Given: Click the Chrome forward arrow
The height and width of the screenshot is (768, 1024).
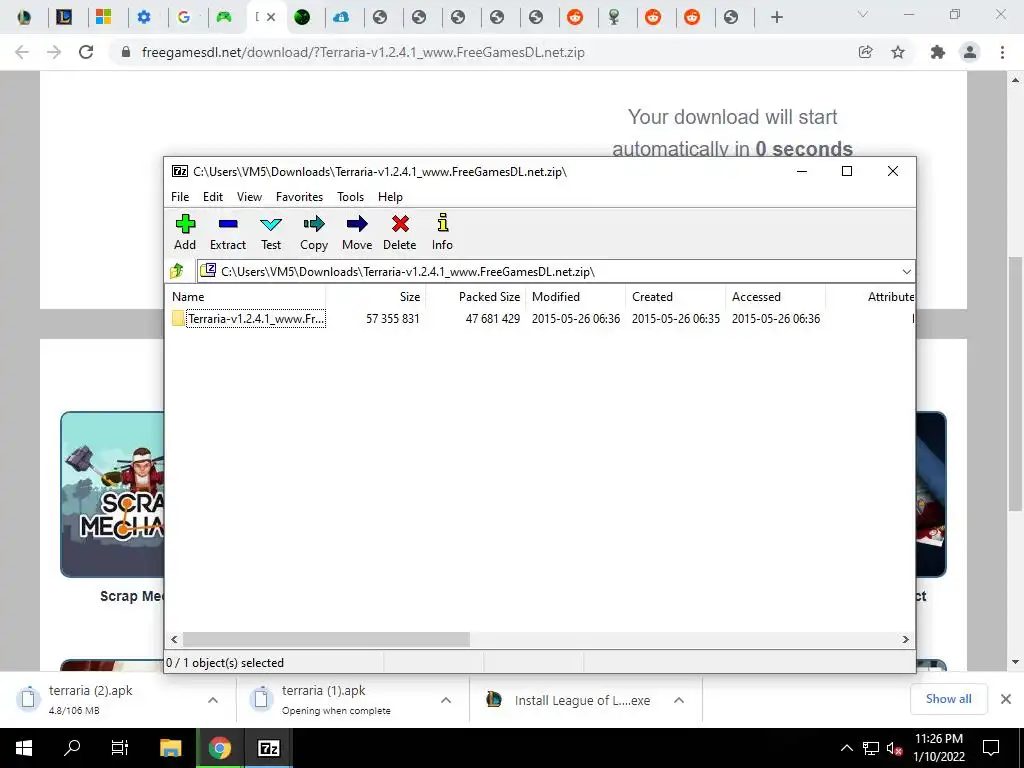Looking at the screenshot, I should 54,52.
